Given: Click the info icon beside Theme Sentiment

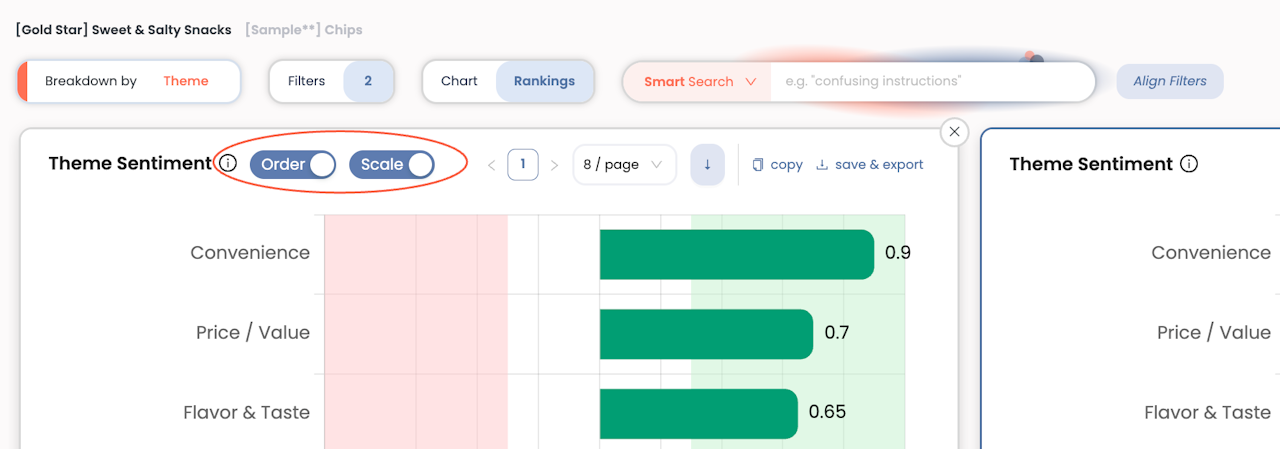Looking at the screenshot, I should tap(228, 164).
